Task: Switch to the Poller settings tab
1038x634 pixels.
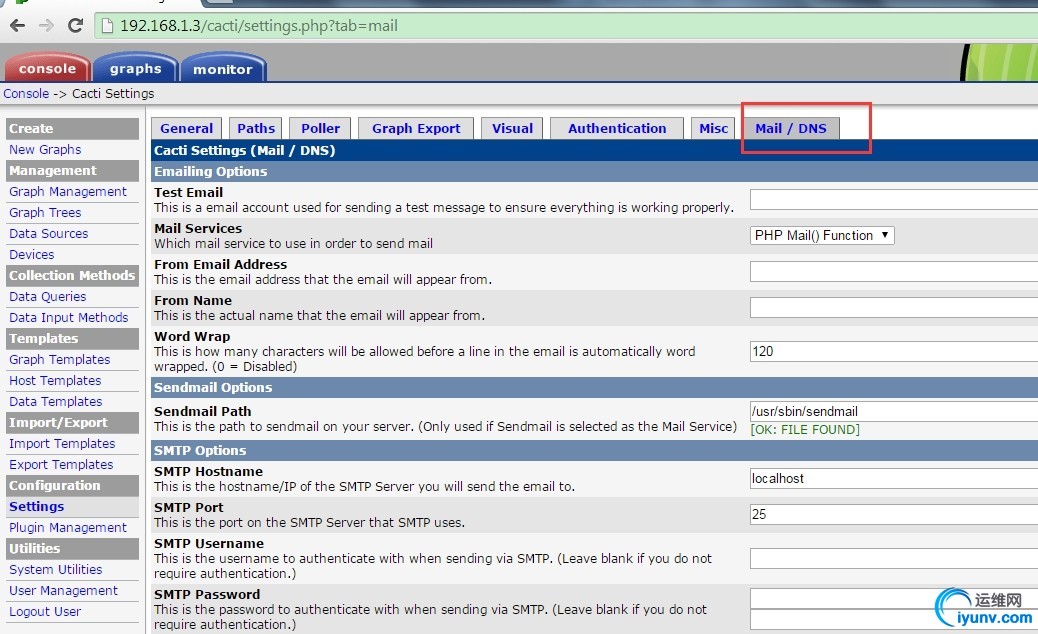Action: pyautogui.click(x=320, y=128)
